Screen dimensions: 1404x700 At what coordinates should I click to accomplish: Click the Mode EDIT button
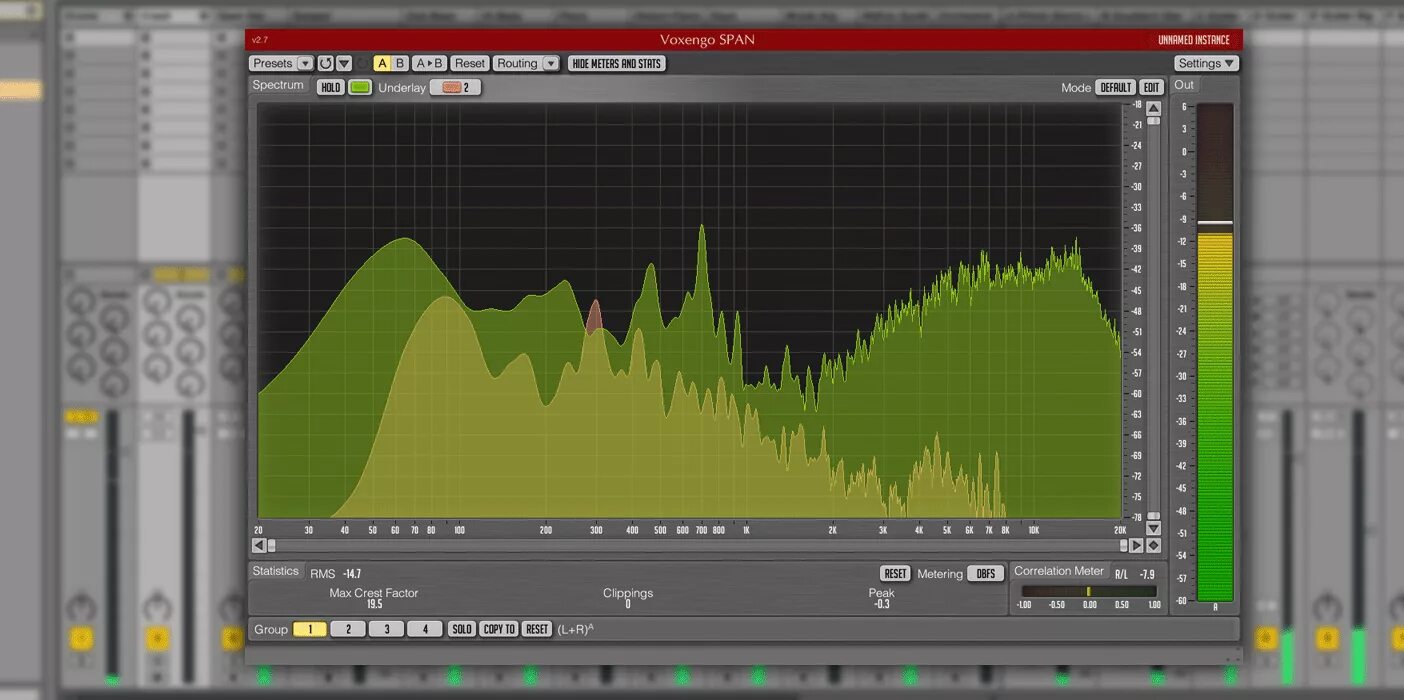[x=1152, y=87]
